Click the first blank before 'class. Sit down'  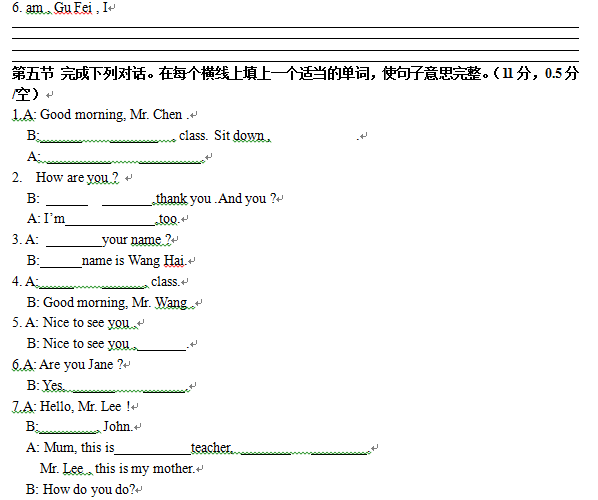[x=61, y=140]
